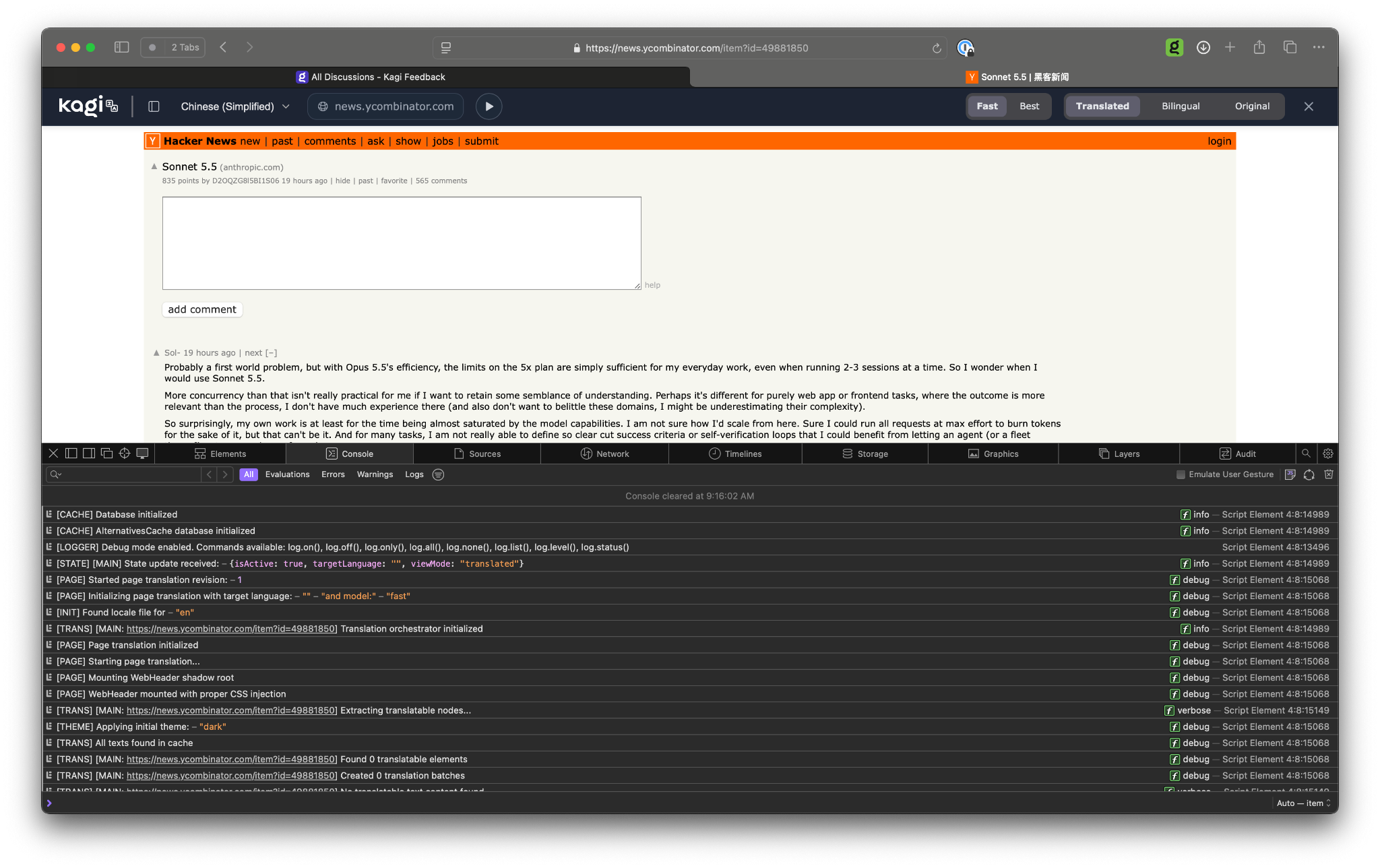Clear the console with trash icon
Screen dimensions: 1380x868
tap(1328, 474)
